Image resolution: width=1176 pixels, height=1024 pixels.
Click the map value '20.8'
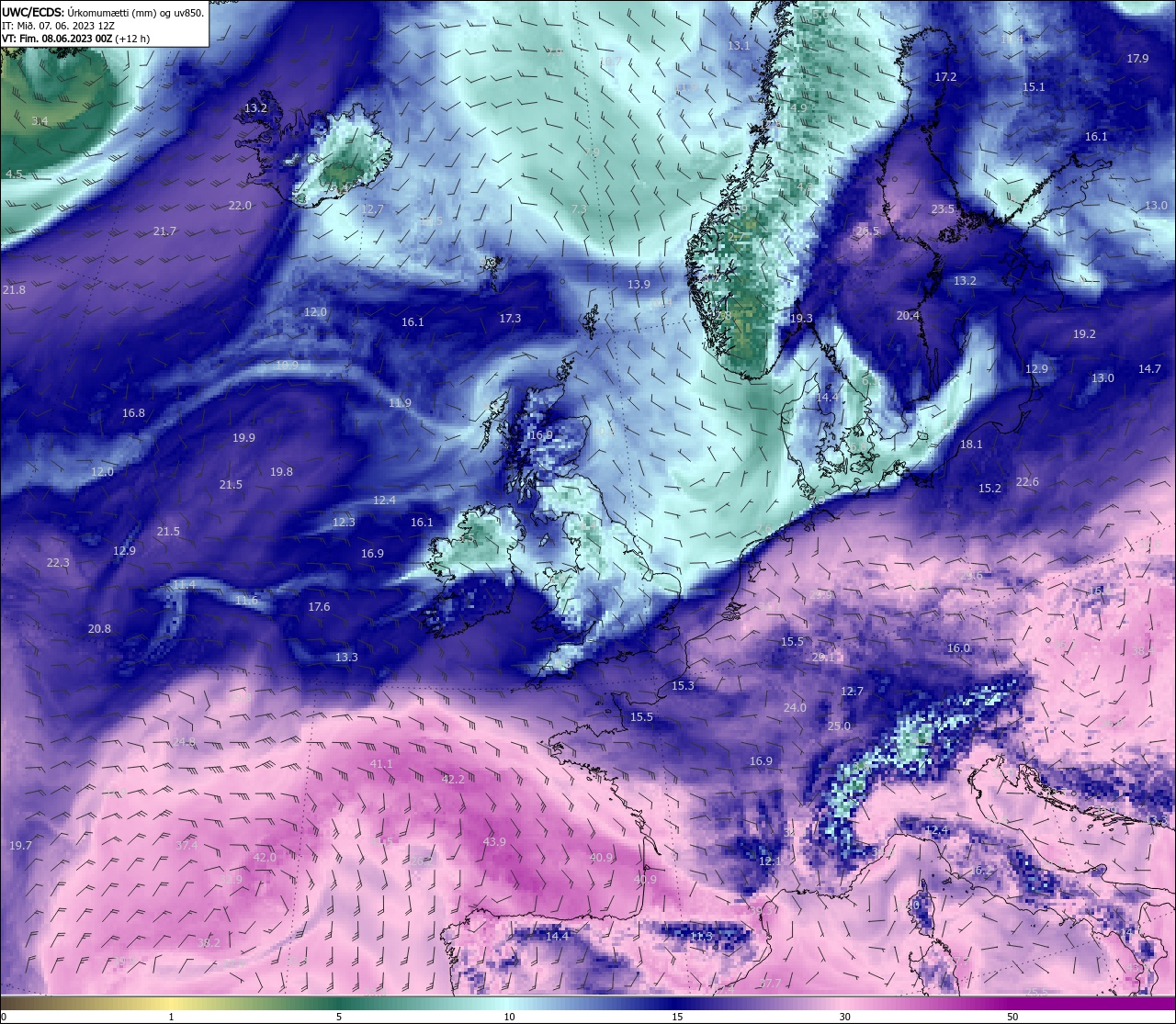99,629
